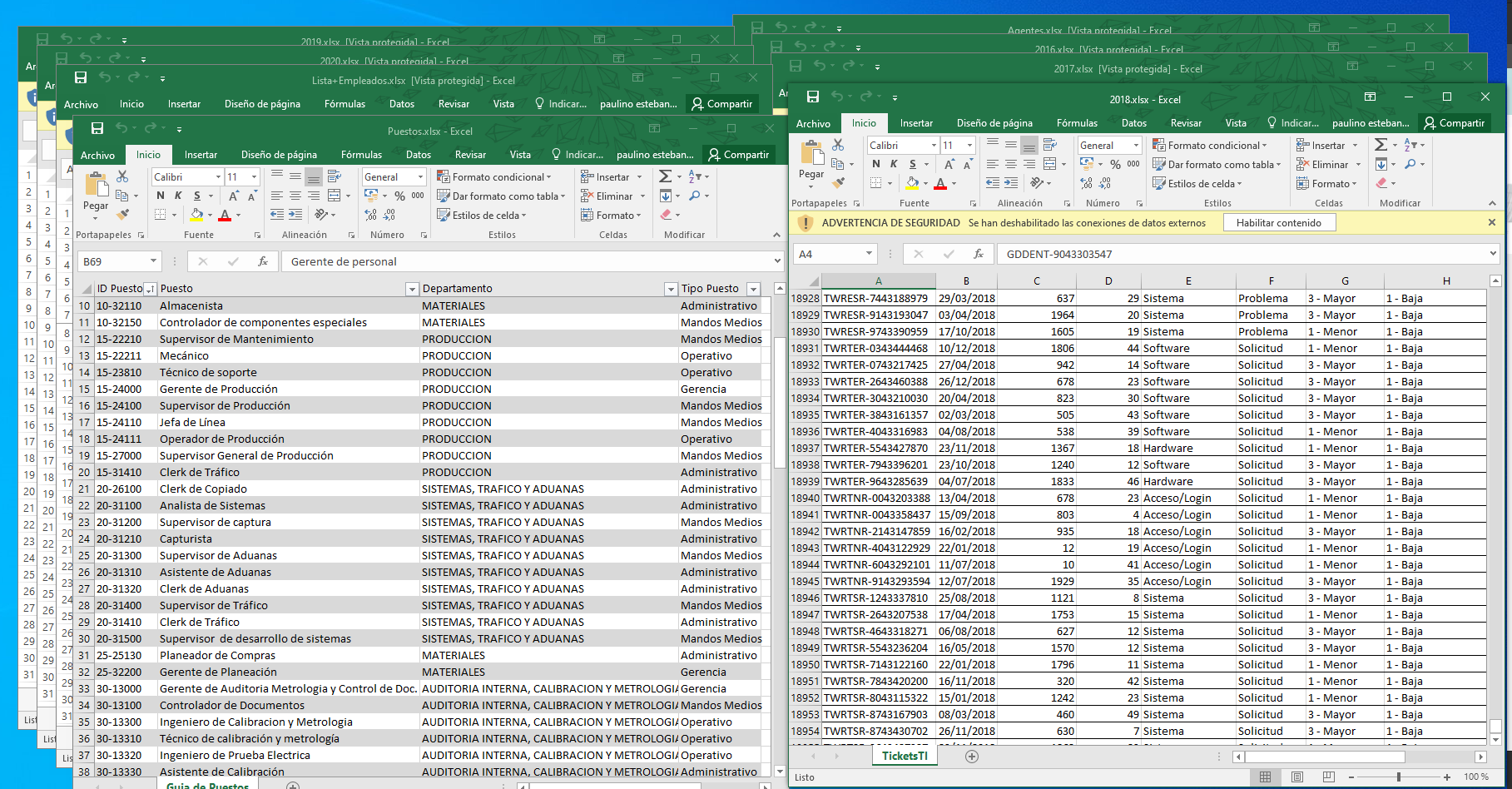The width and height of the screenshot is (1512, 789).
Task: Click the Habilitar contenido button
Action: [1278, 223]
